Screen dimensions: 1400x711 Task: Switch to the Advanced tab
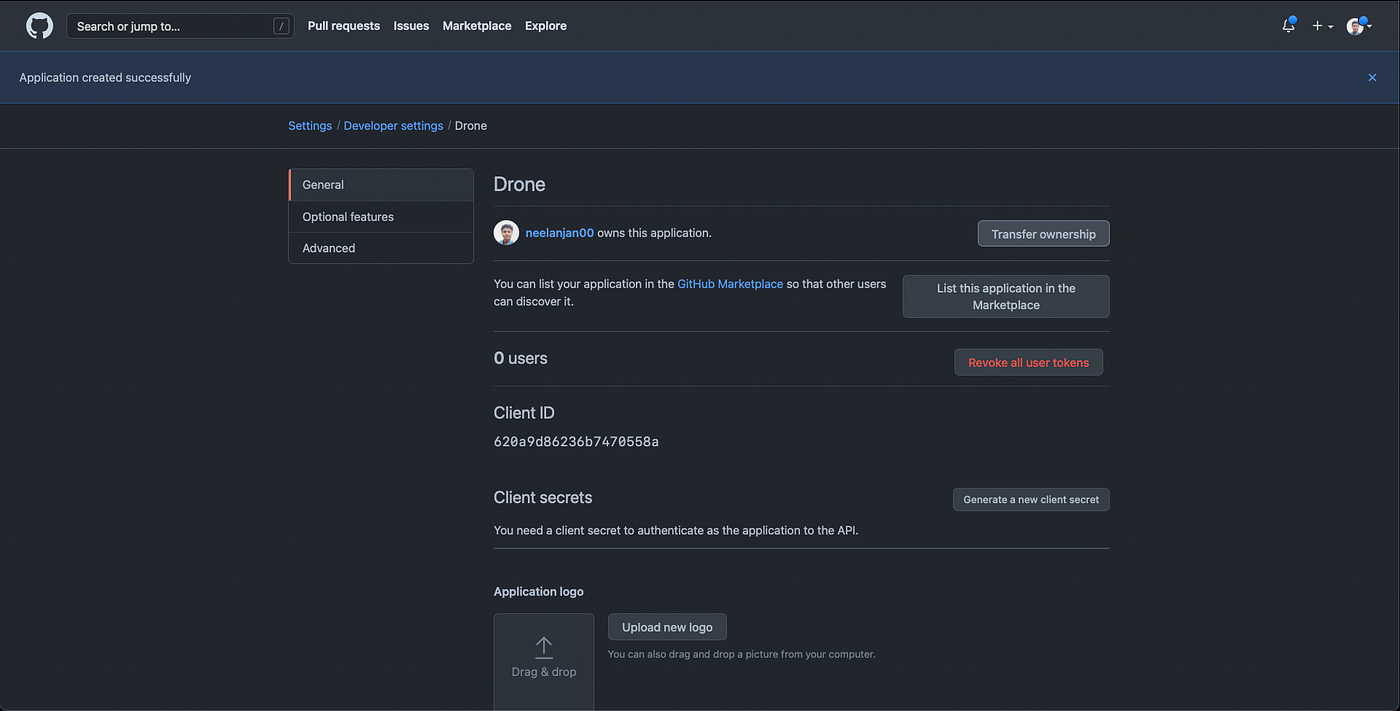[x=381, y=248]
